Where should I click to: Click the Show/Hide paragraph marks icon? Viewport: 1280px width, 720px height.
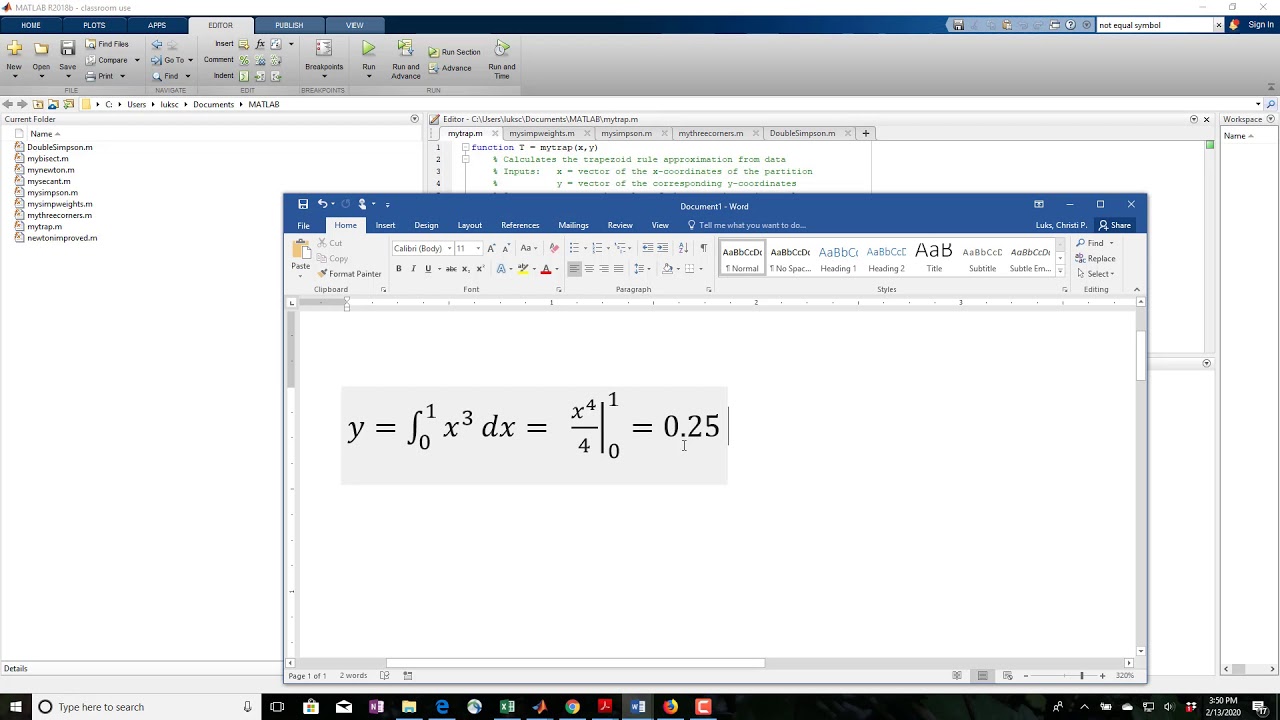pos(703,248)
